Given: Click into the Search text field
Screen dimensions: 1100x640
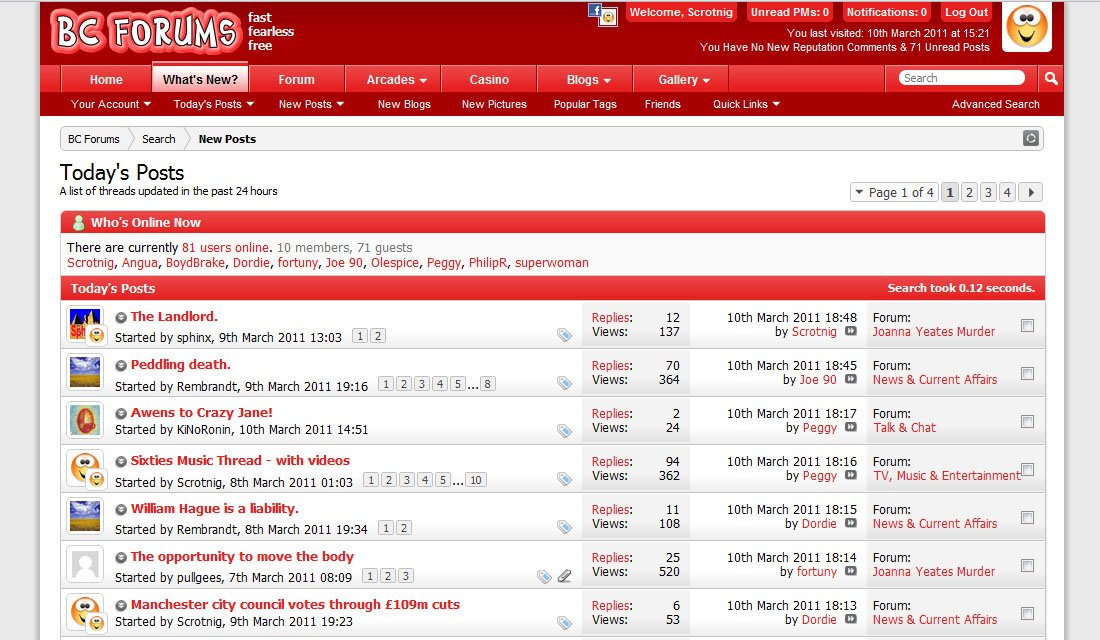Looking at the screenshot, I should (x=960, y=78).
